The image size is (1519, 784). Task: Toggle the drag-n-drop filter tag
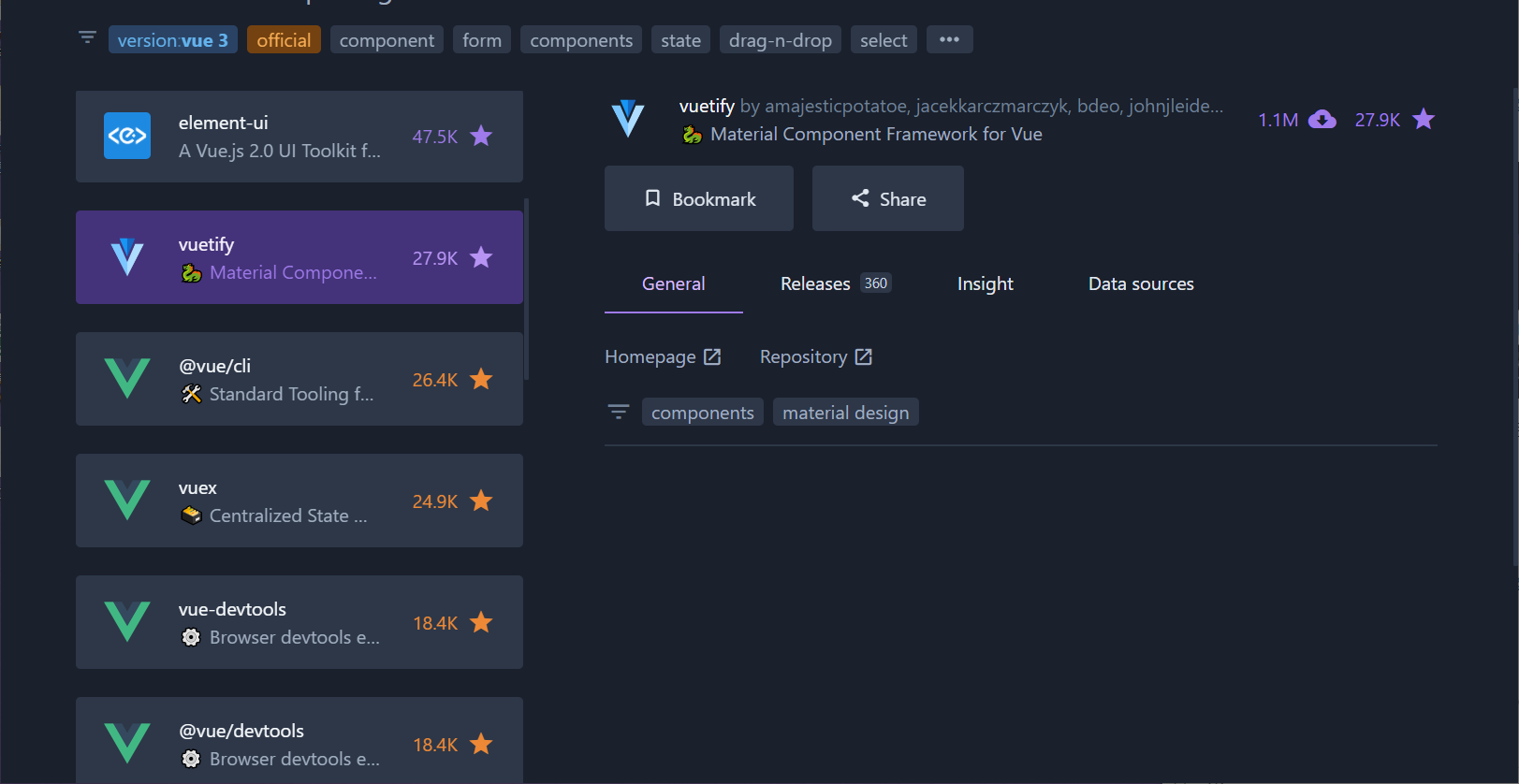(x=781, y=40)
